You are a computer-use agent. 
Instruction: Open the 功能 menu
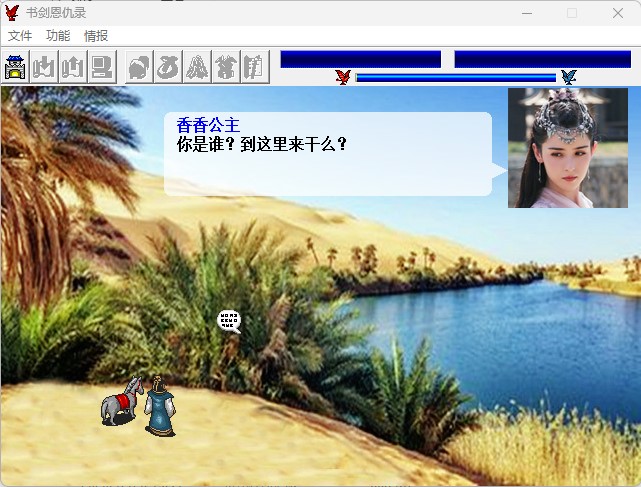pos(58,36)
